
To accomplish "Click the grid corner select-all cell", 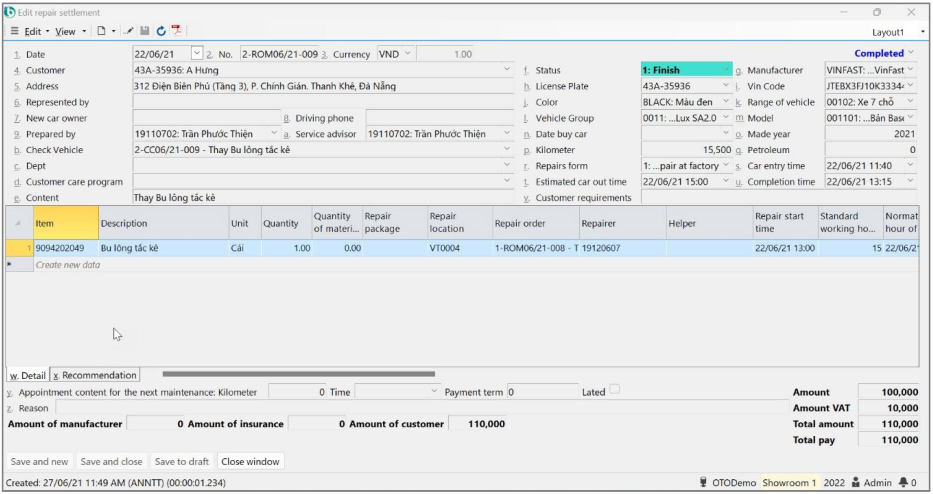I will click(x=19, y=223).
